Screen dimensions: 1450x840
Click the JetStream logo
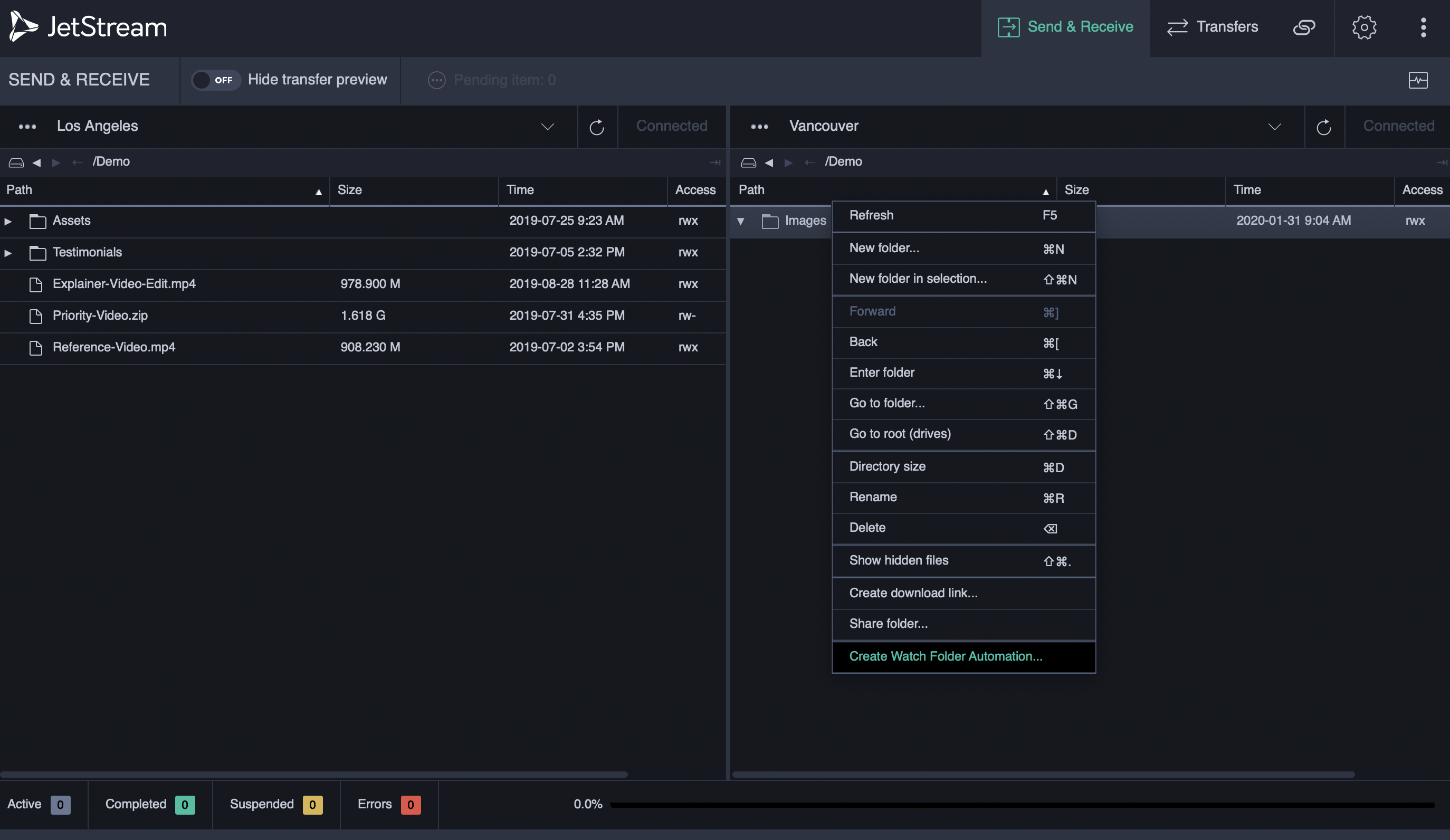tap(88, 27)
